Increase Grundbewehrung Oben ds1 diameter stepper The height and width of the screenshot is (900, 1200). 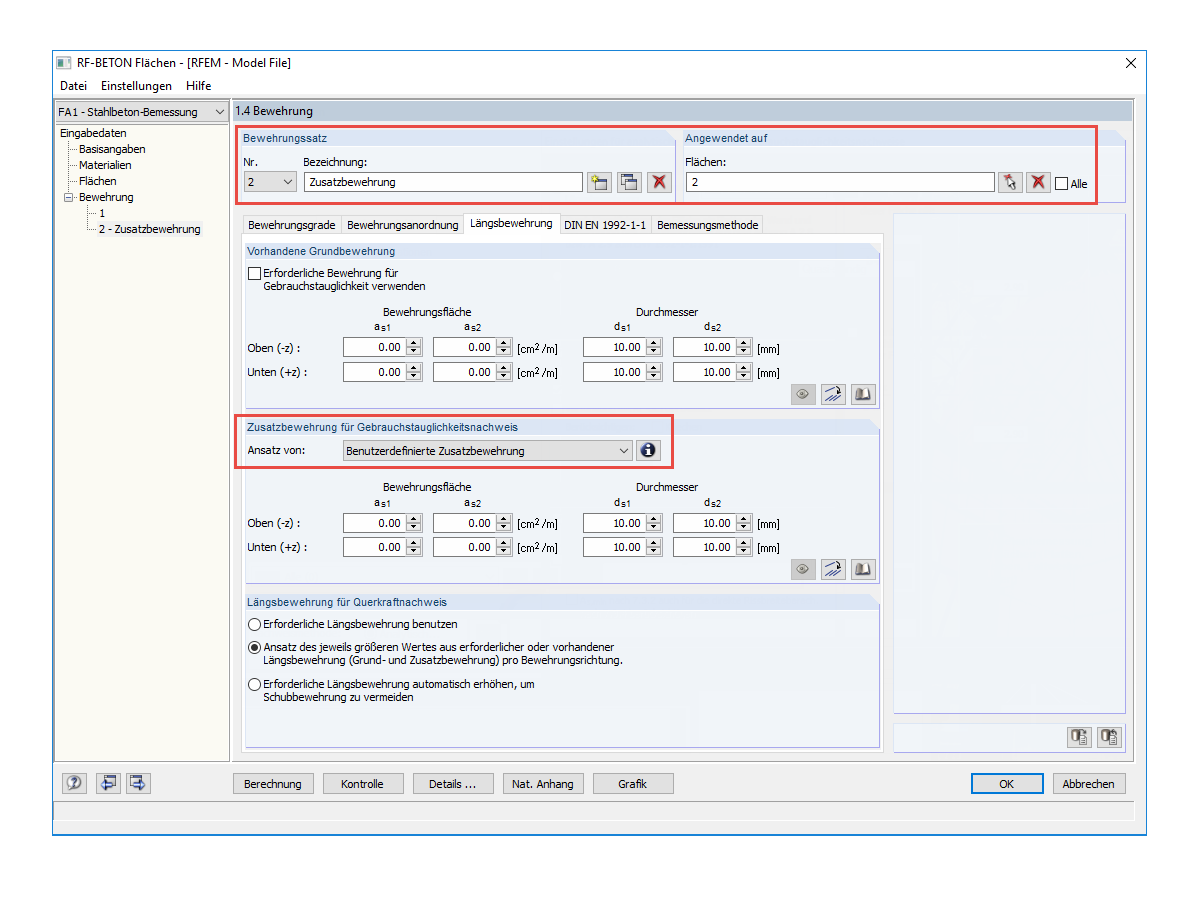click(654, 343)
